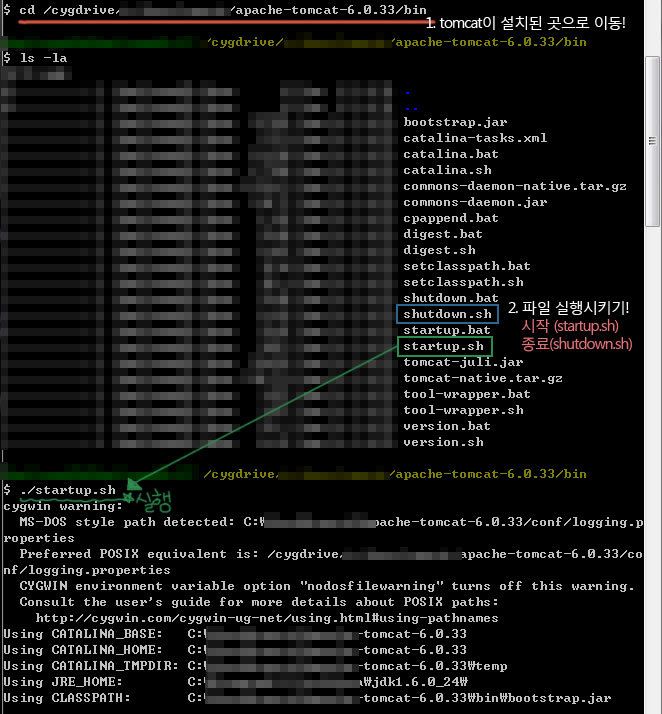
Task: Click the 'Using CLASSPATH:' line
Action: coord(307,698)
